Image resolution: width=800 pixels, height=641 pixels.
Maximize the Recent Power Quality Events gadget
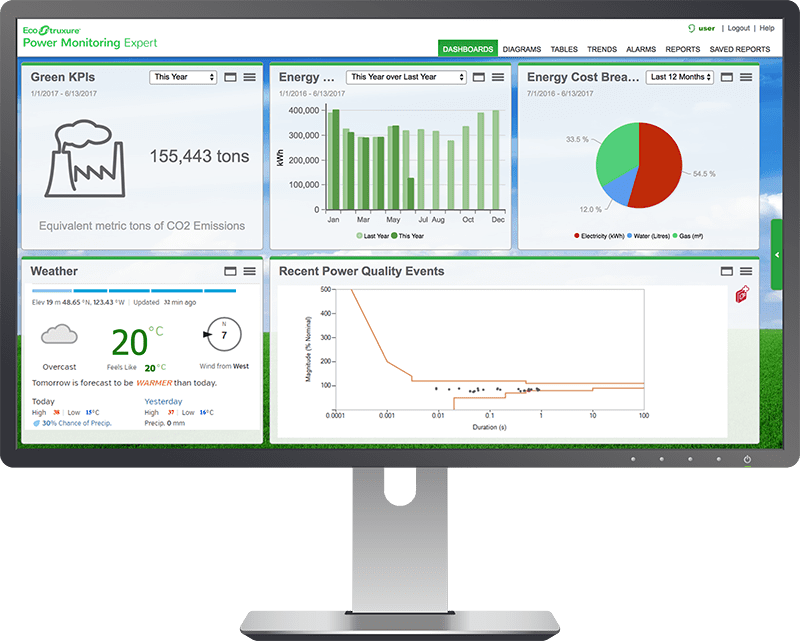(x=727, y=271)
